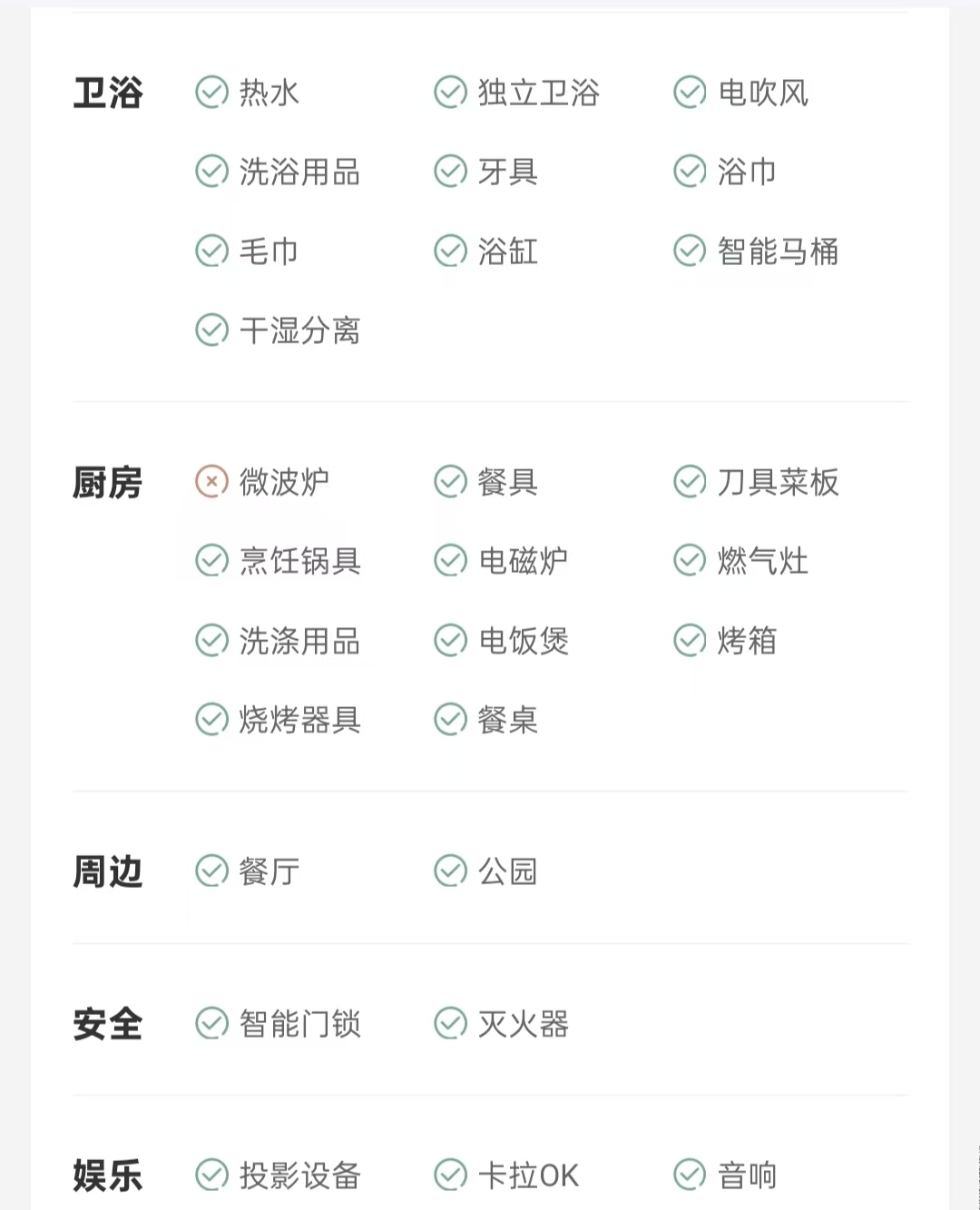The height and width of the screenshot is (1210, 980).
Task: Select the 洗浴用品 amenity text
Action: point(300,172)
